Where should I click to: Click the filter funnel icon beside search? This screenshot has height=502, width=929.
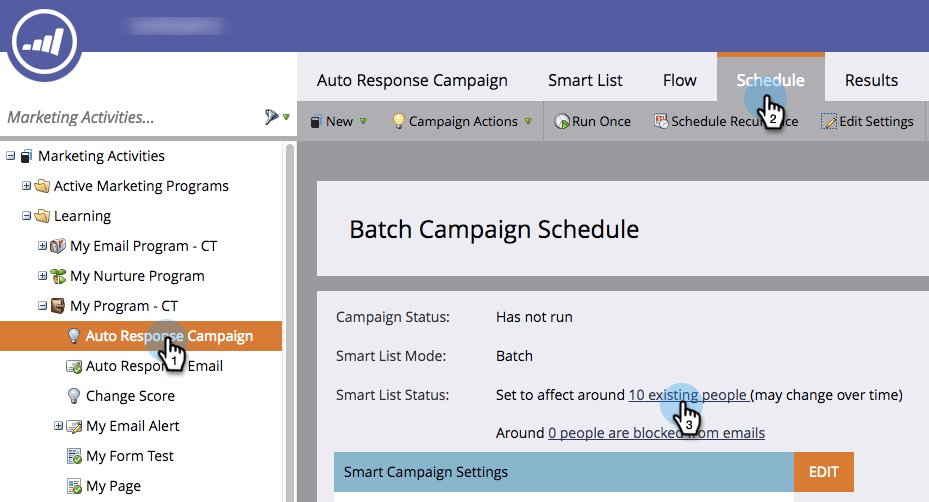[271, 117]
